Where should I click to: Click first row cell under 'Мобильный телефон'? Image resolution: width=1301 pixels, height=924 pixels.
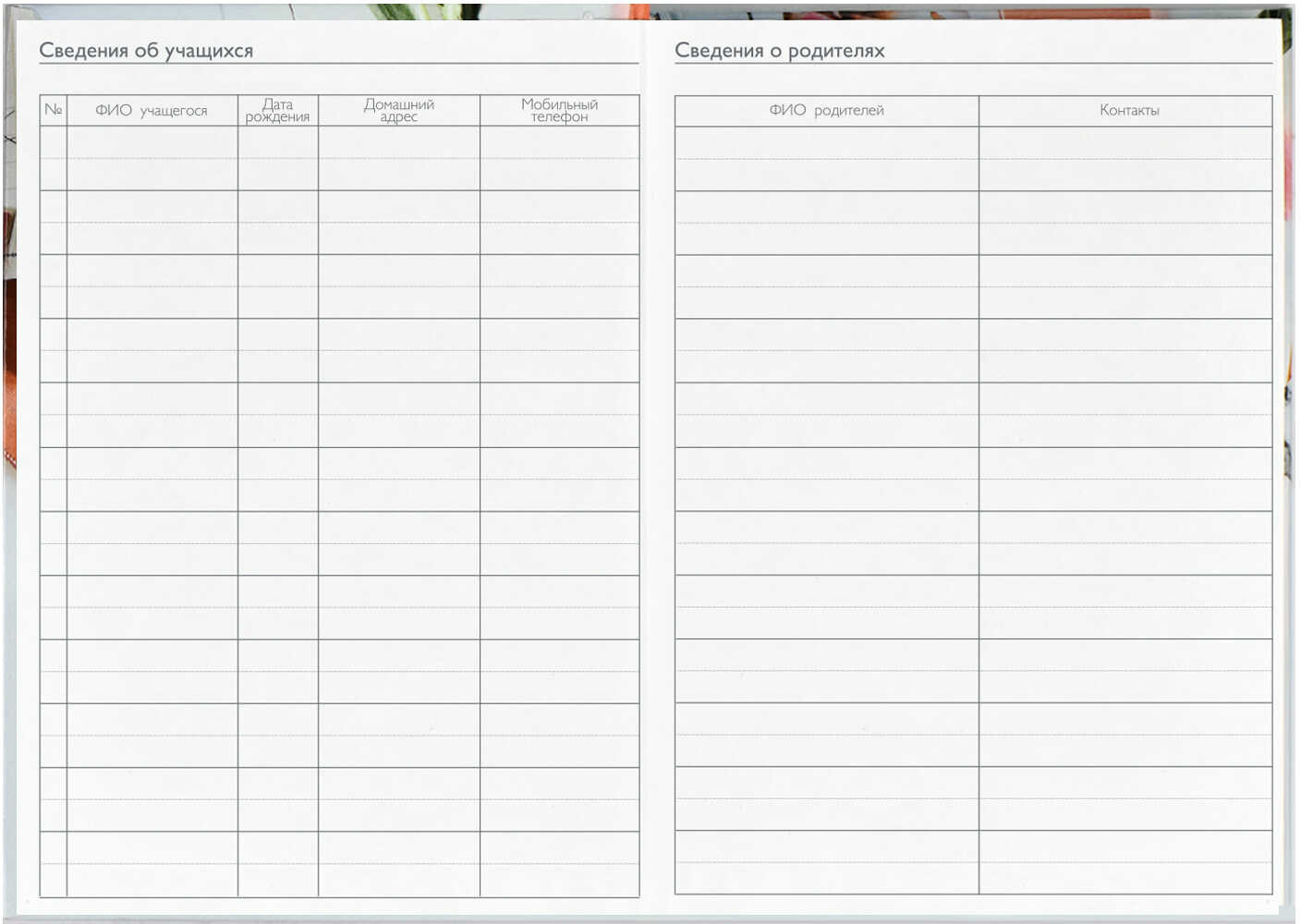click(x=559, y=158)
